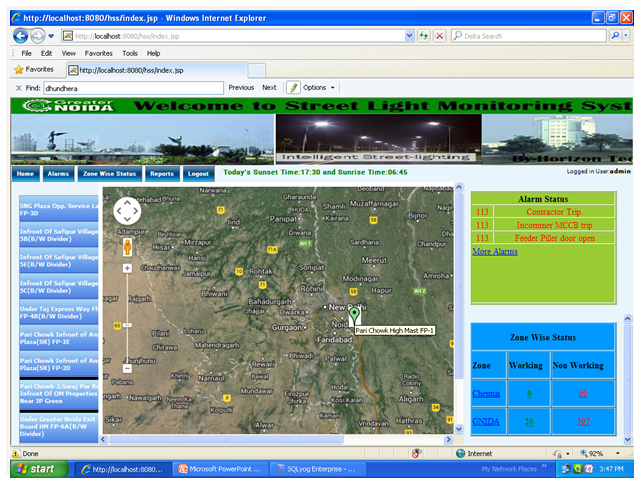The image size is (636, 480).
Task: Zoom in using the map plus button
Action: pyautogui.click(x=128, y=268)
